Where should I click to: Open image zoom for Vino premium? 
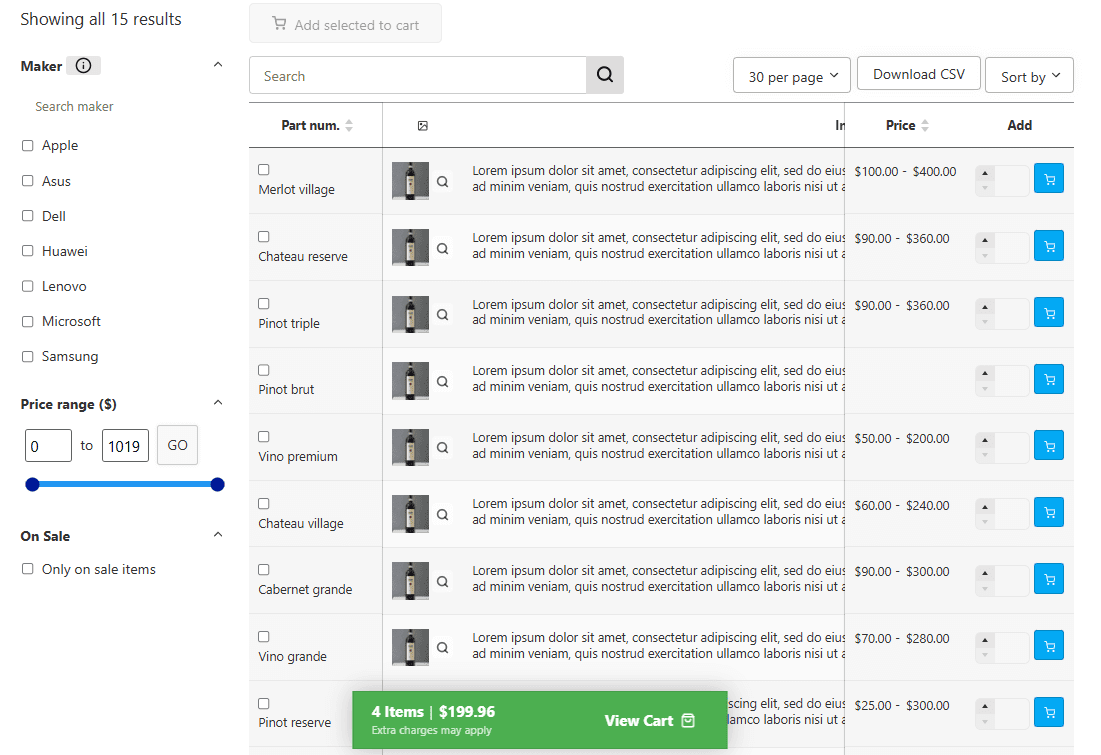(443, 448)
